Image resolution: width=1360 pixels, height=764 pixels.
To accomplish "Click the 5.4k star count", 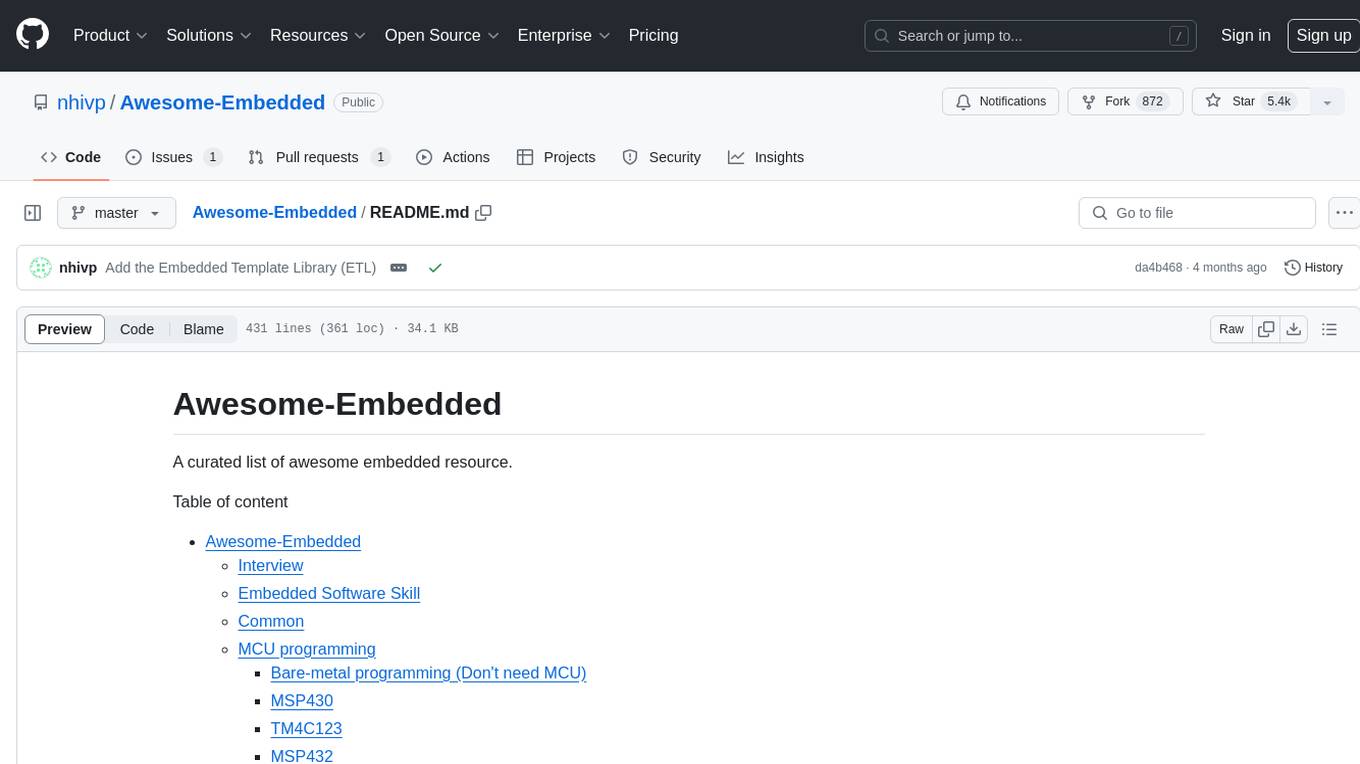I will [x=1278, y=102].
